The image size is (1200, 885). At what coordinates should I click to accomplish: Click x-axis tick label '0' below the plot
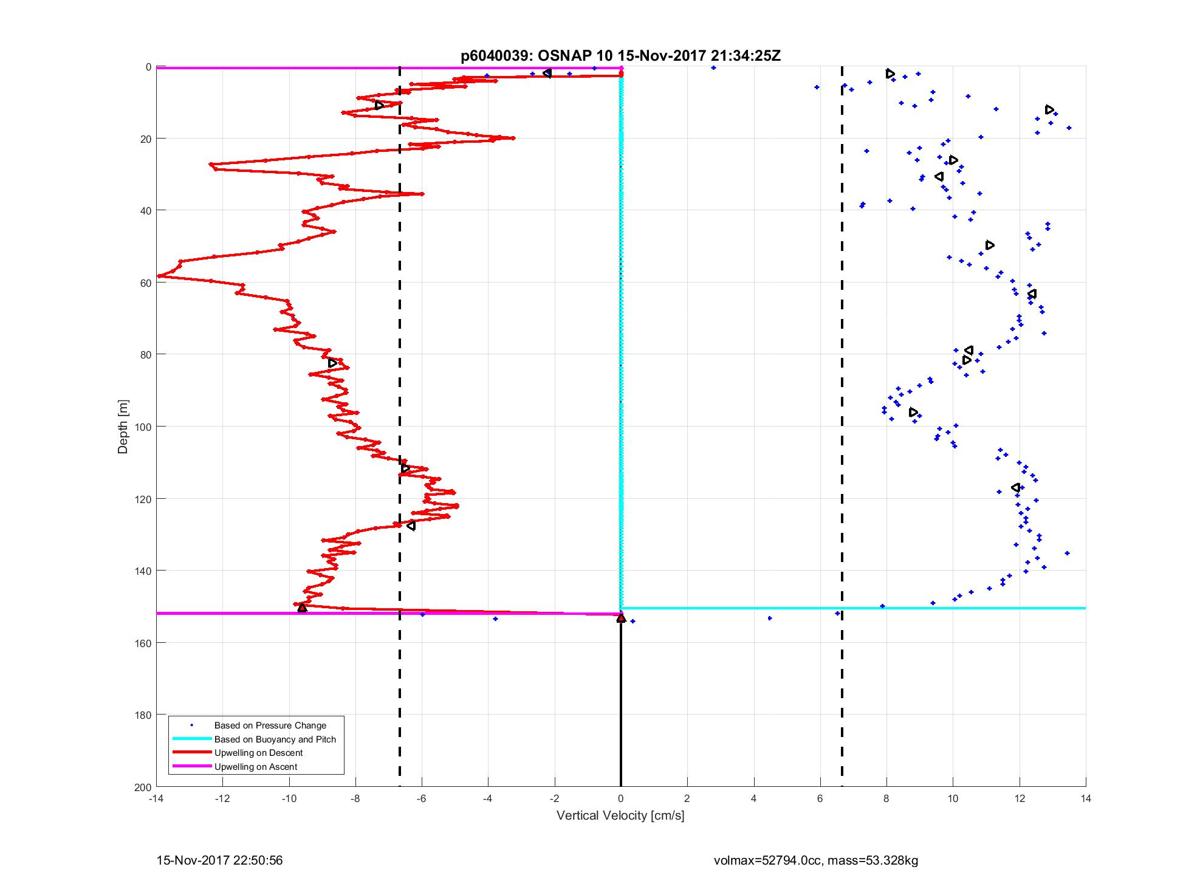pos(621,799)
